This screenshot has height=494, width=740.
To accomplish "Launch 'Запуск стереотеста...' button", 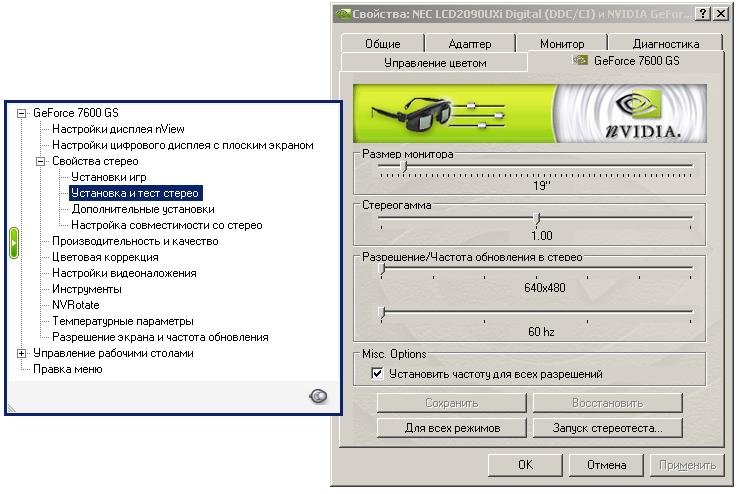I will coord(607,428).
